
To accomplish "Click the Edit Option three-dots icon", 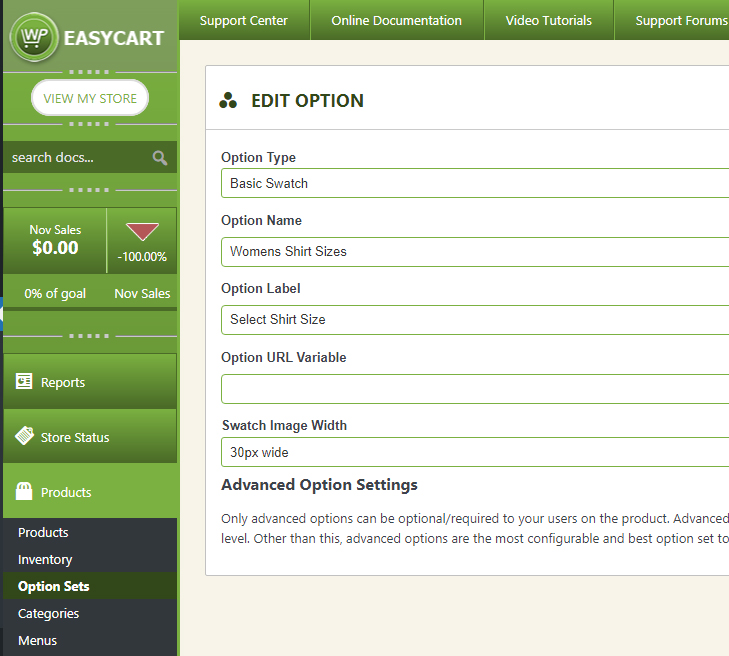I will (228, 101).
